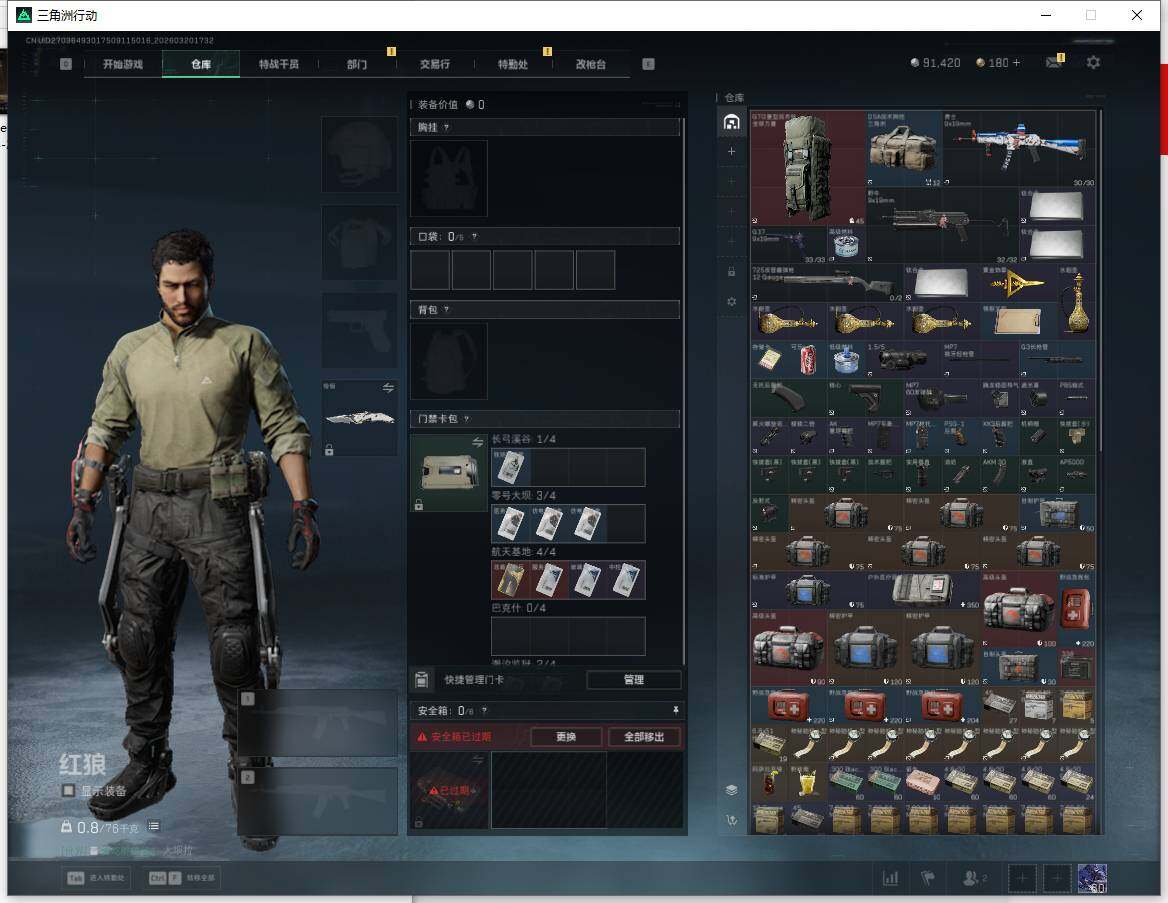
Task: Click the stack layers icon in warehouse sidebar
Action: pos(731,790)
